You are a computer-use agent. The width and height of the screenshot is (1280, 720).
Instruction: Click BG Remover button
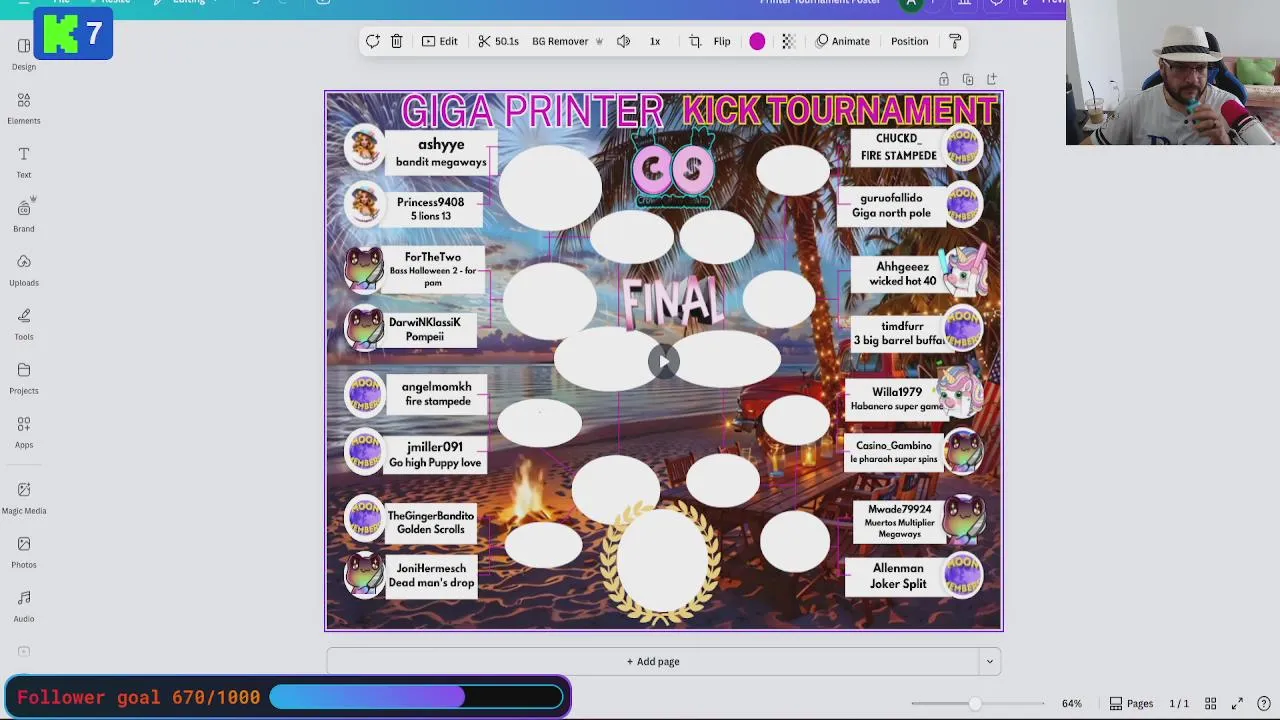pyautogui.click(x=567, y=41)
